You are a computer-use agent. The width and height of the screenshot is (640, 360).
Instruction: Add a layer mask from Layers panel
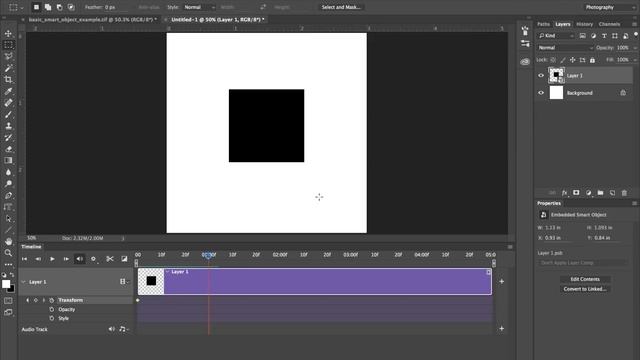pos(576,193)
